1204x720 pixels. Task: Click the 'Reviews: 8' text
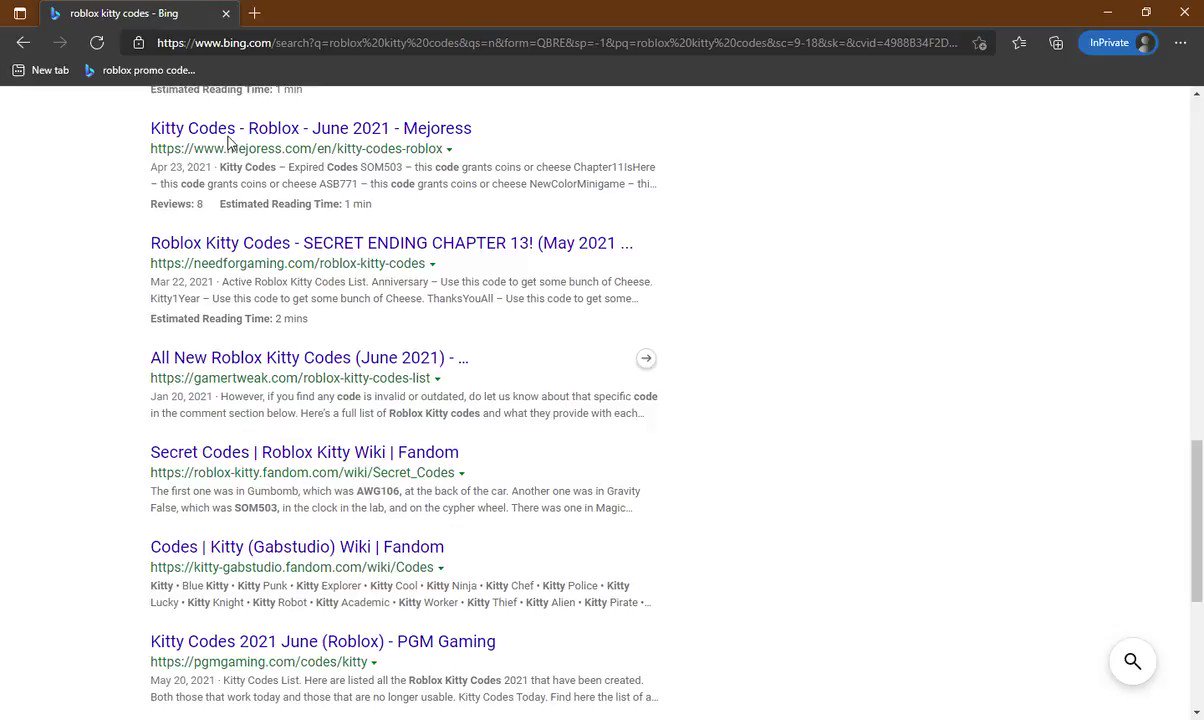(176, 204)
